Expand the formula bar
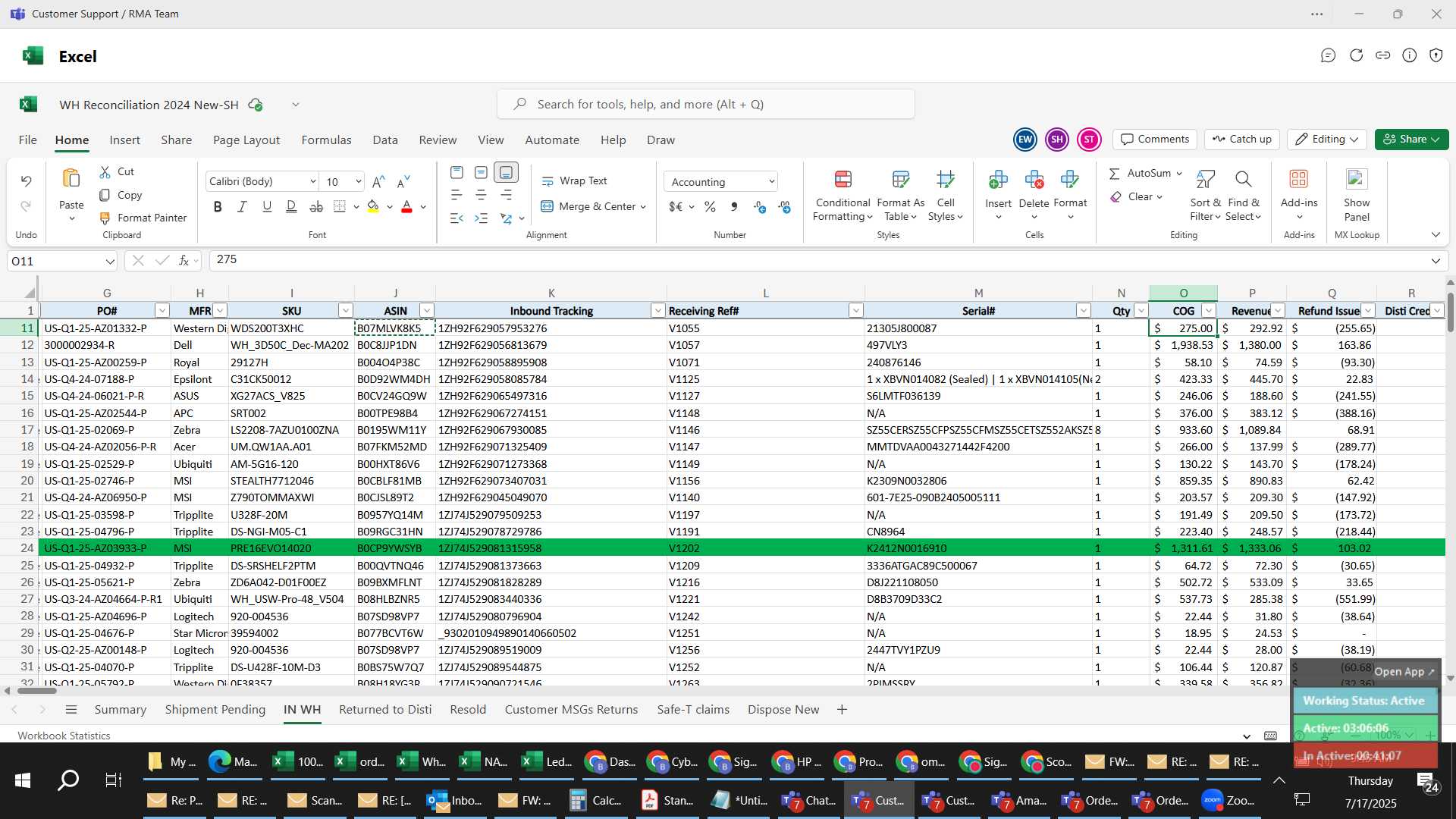The width and height of the screenshot is (1456, 819). (x=1436, y=261)
